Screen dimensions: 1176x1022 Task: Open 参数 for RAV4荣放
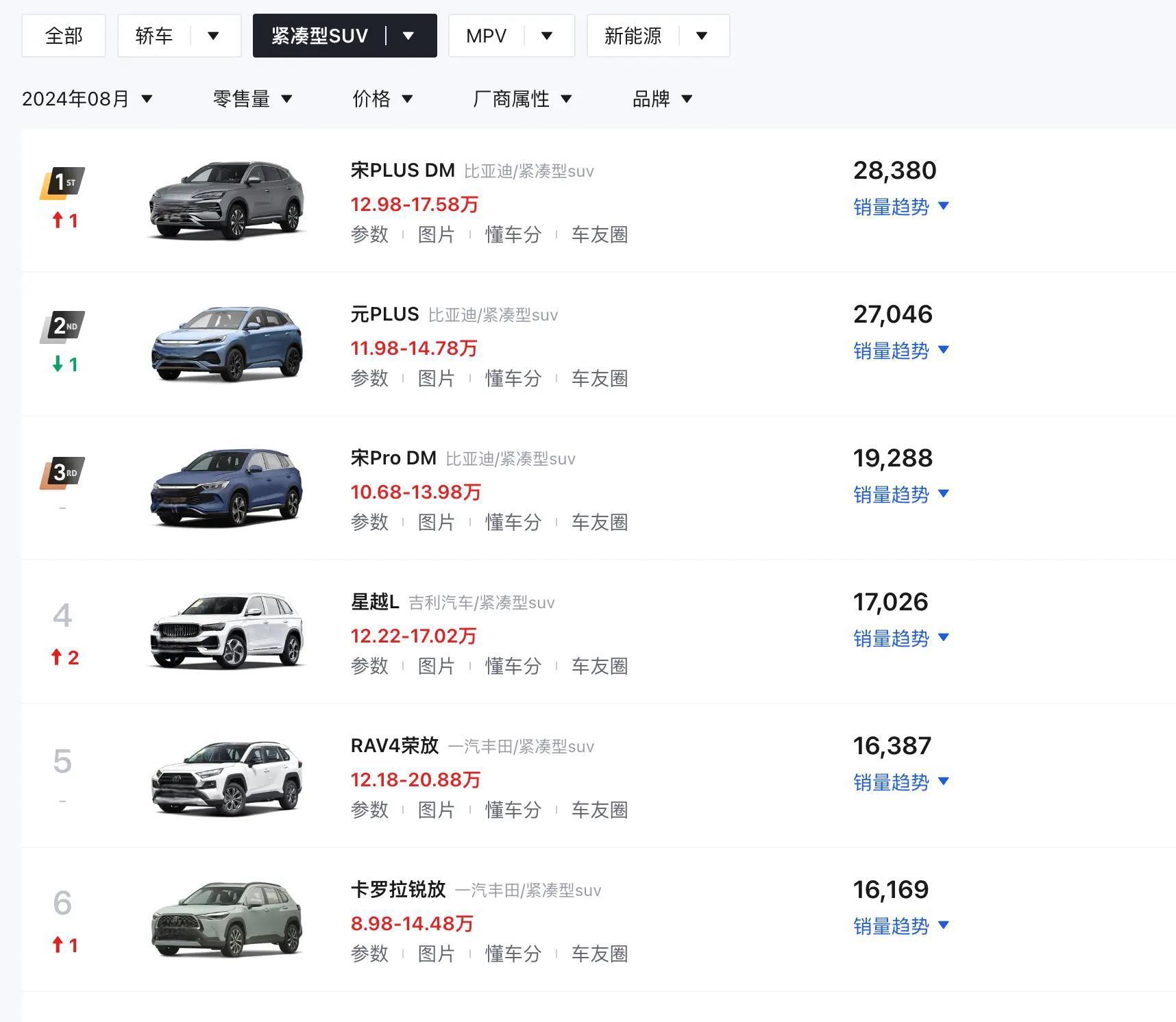coord(369,810)
